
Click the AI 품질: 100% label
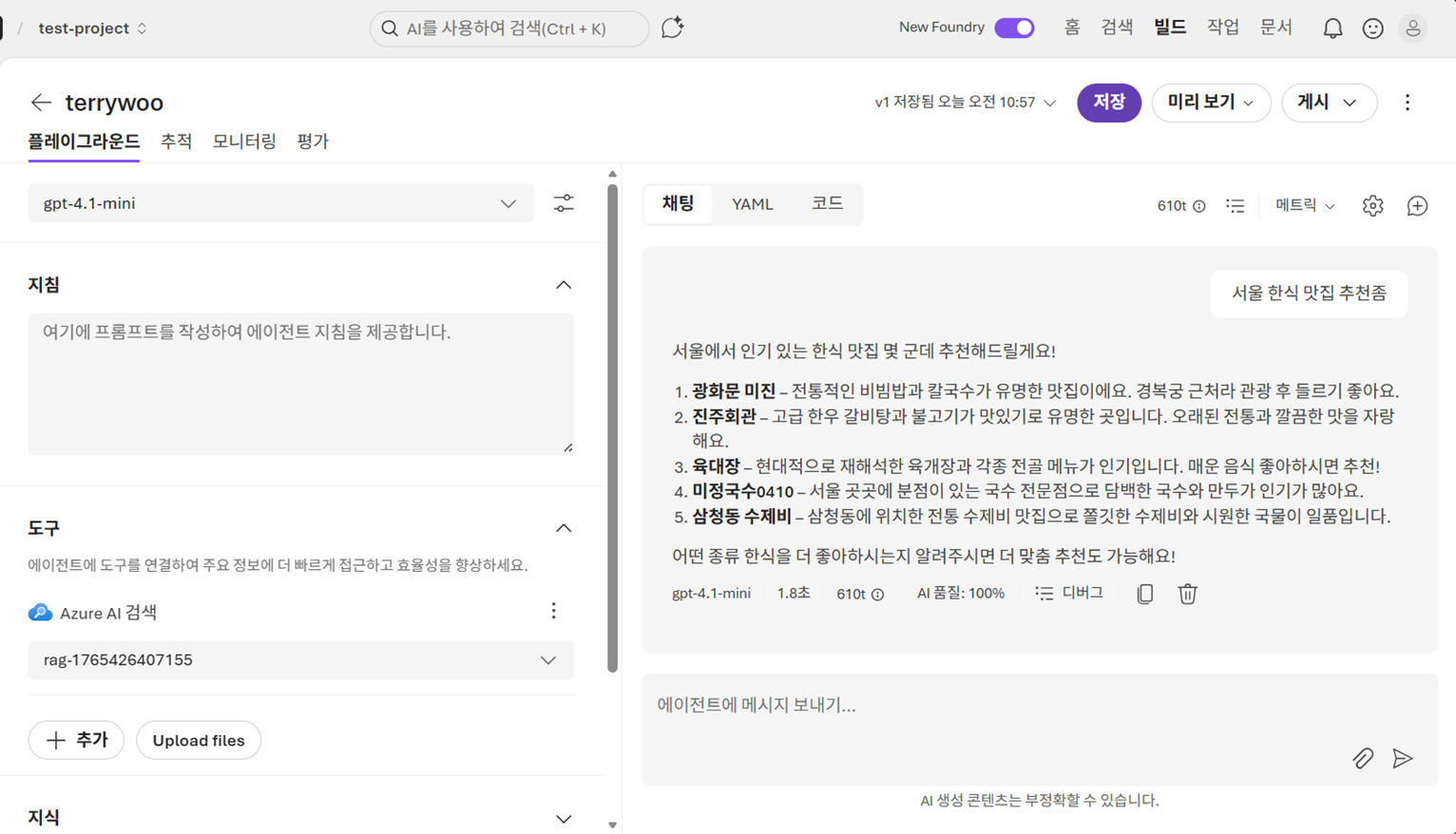(960, 594)
